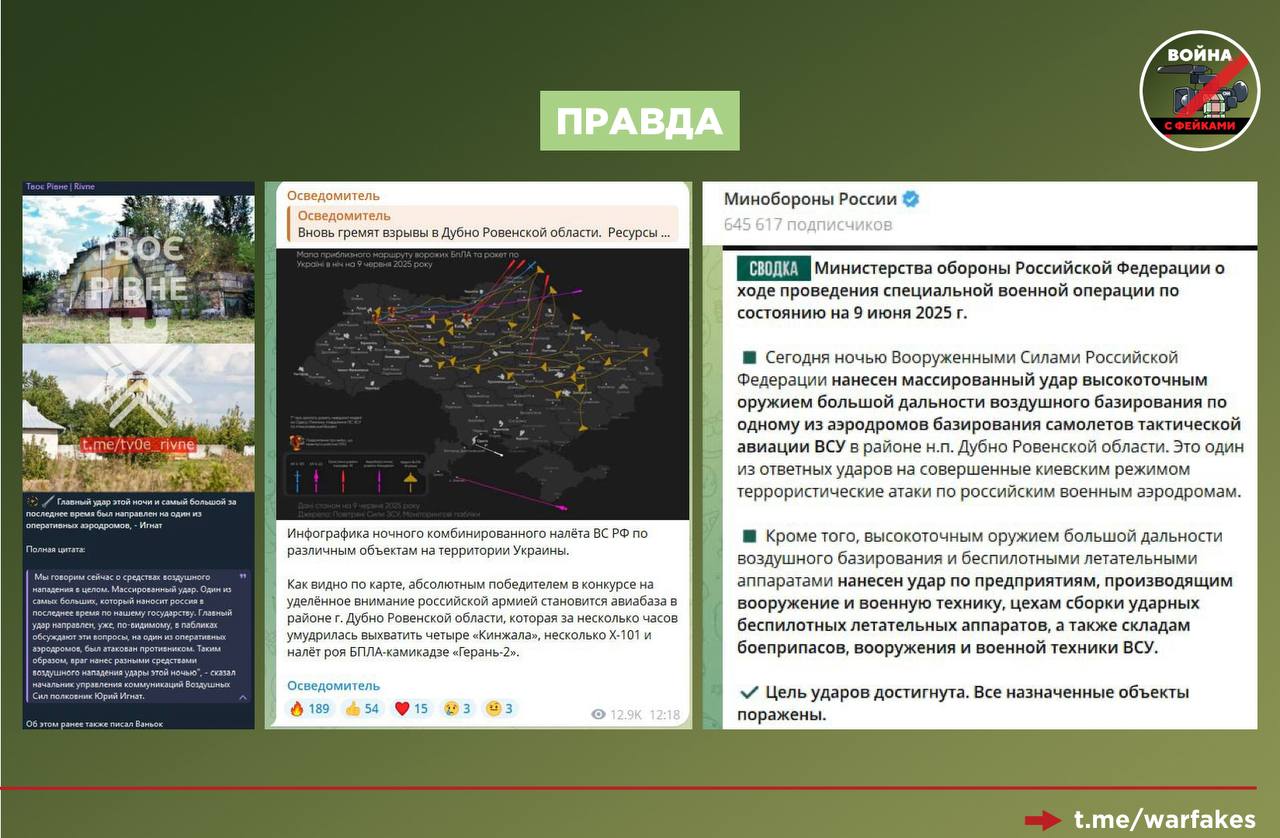
Task: Open the Твоє Рівне | Rivne channel header
Action: point(62,188)
